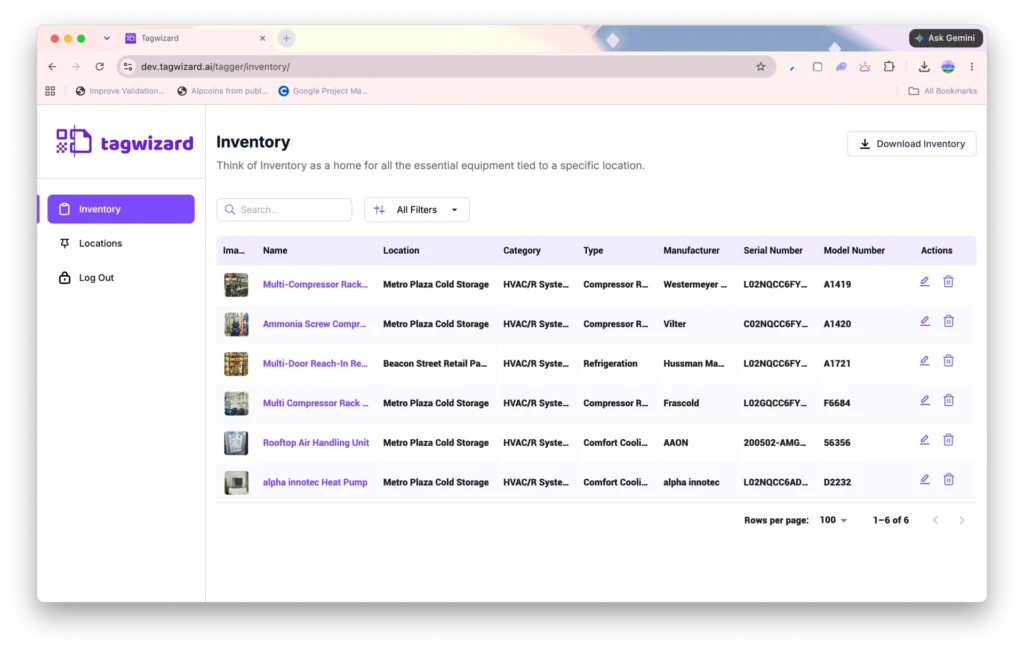The image size is (1024, 651).
Task: Edit the Frascold compressor rack row
Action: pyautogui.click(x=925, y=400)
